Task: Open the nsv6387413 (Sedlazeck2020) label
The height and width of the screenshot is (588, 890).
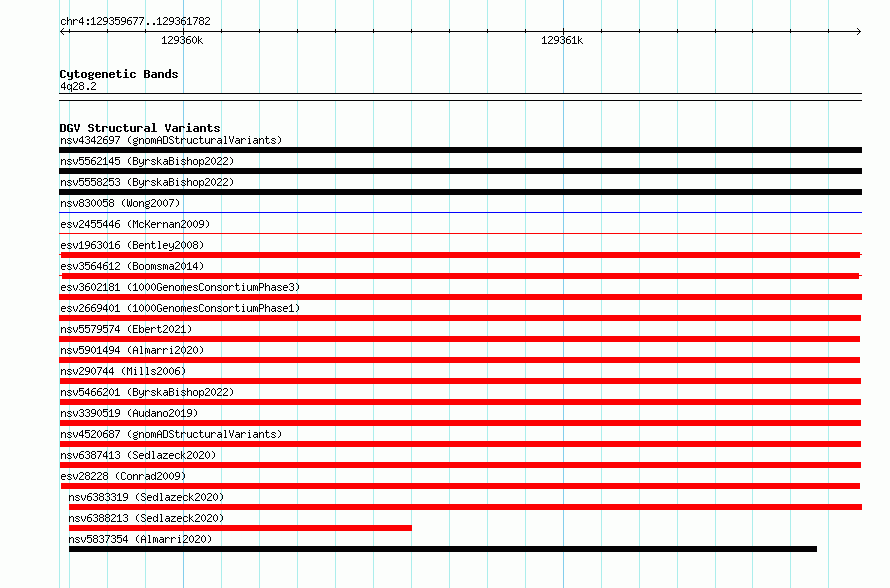Action: [138, 455]
